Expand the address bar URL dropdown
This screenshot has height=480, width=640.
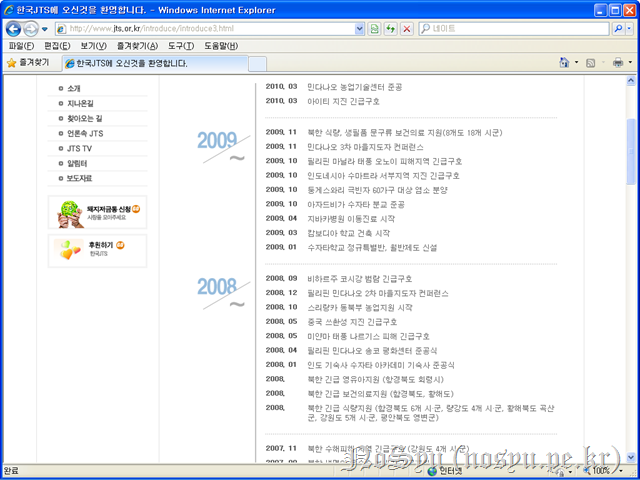click(360, 28)
